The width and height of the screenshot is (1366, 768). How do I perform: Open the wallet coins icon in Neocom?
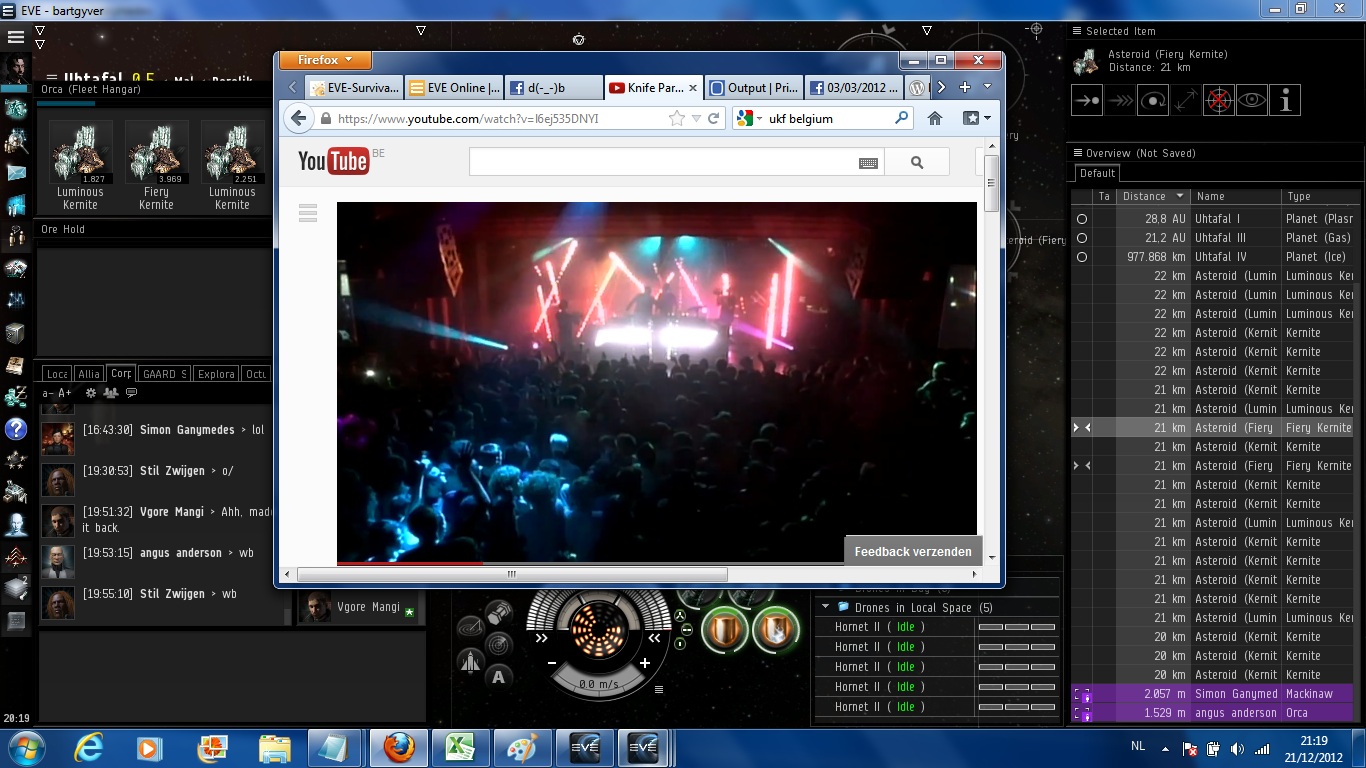[x=17, y=397]
